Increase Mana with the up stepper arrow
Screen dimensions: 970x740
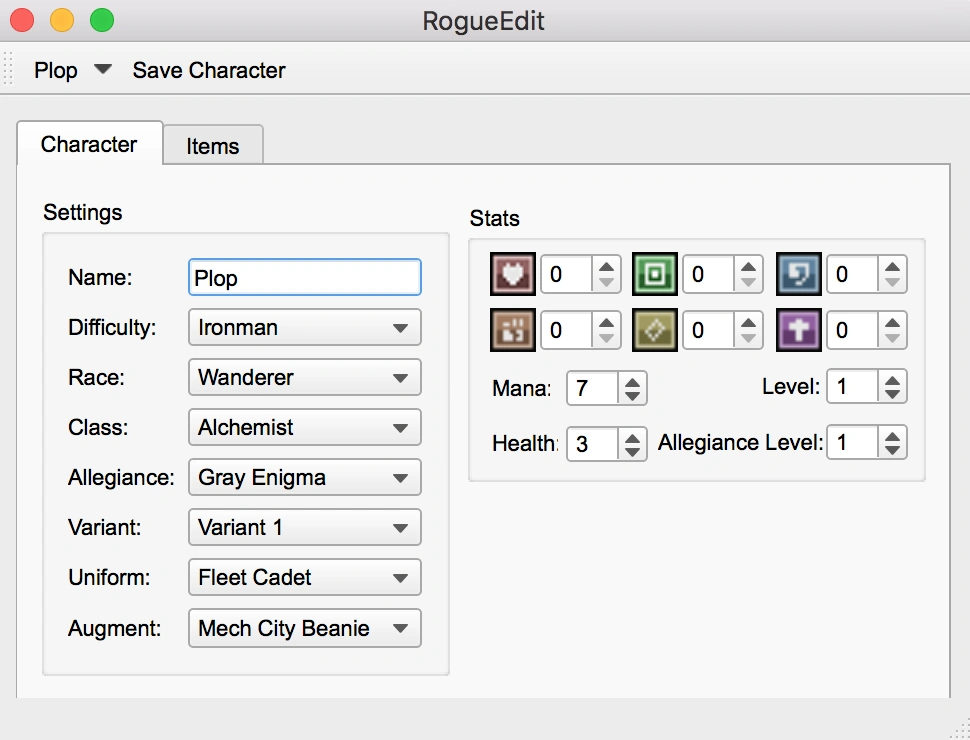(x=632, y=381)
